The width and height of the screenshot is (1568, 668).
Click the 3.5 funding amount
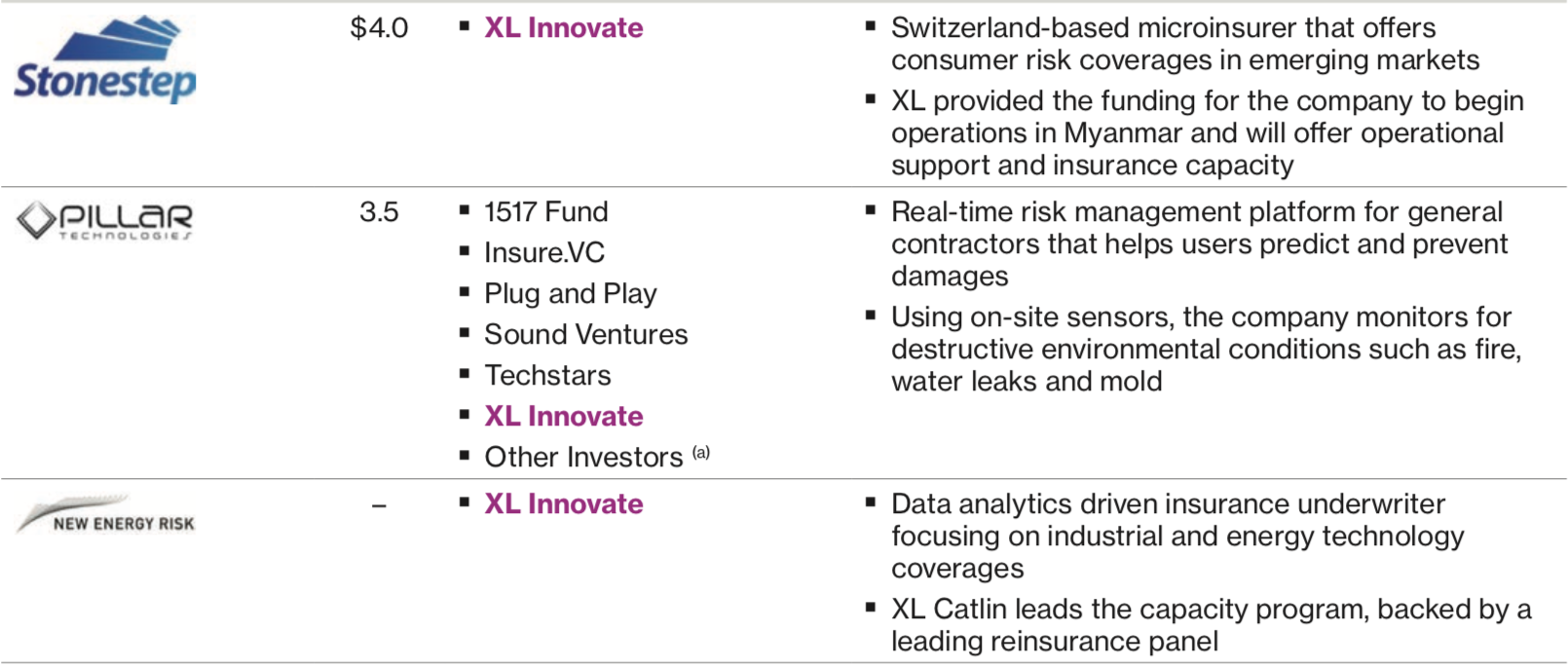(379, 211)
